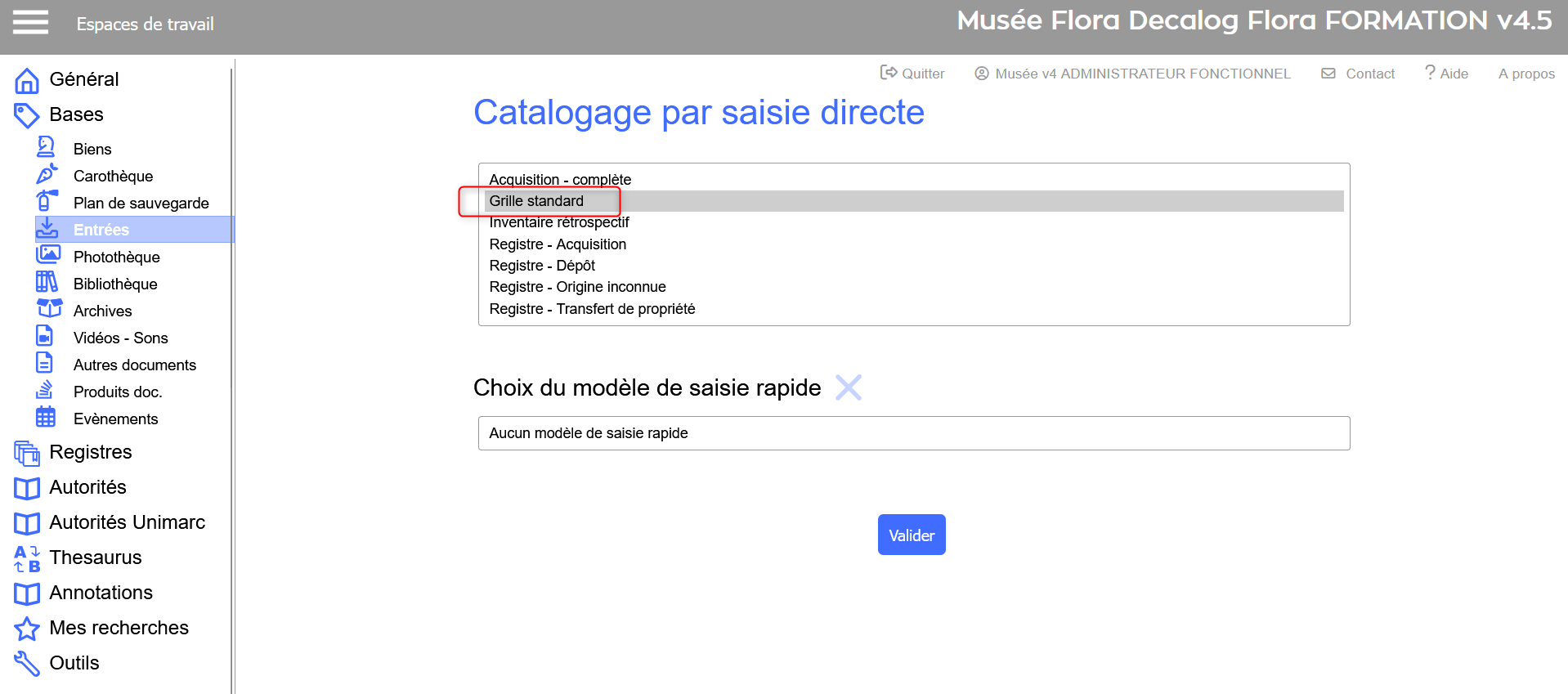Clear the quick entry model with X
This screenshot has height=694, width=1568.
(x=848, y=387)
